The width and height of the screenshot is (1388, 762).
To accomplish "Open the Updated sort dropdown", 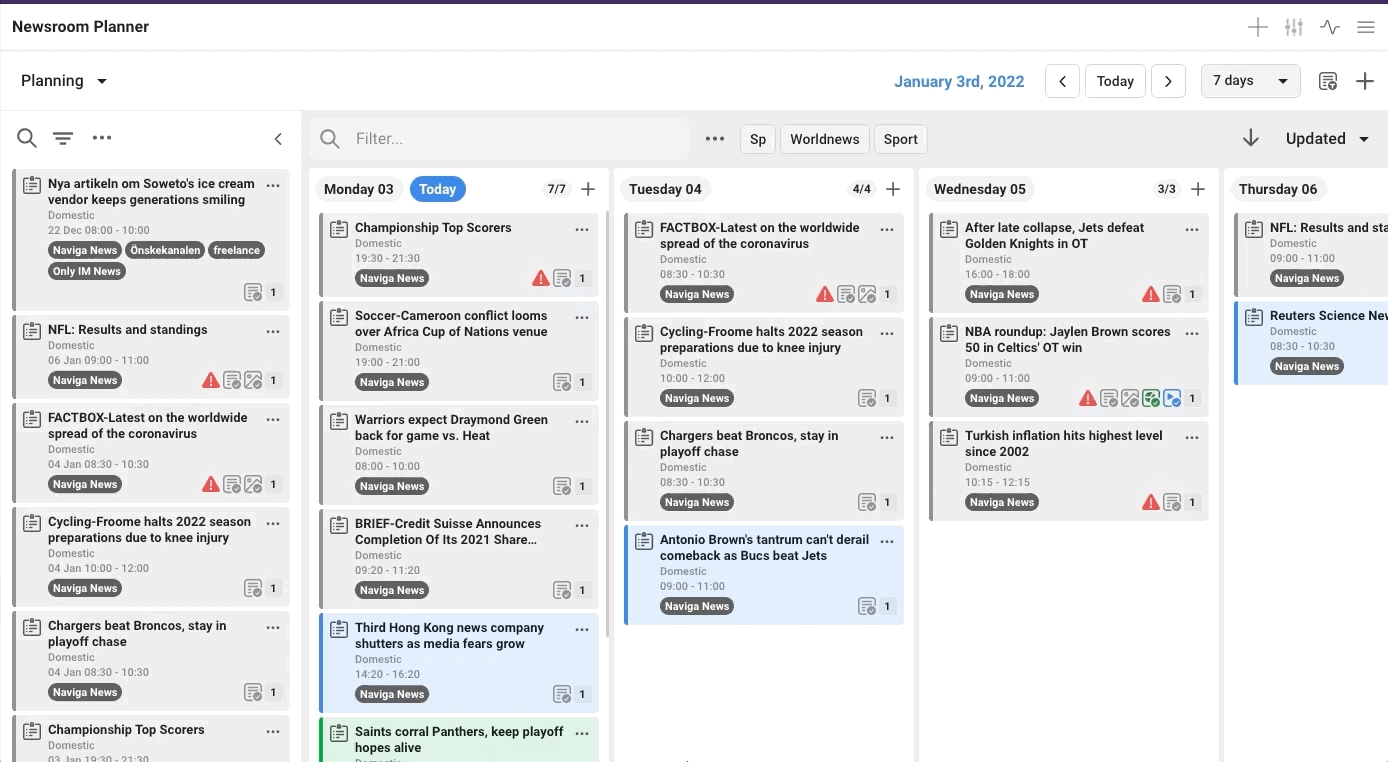I will click(x=1327, y=139).
